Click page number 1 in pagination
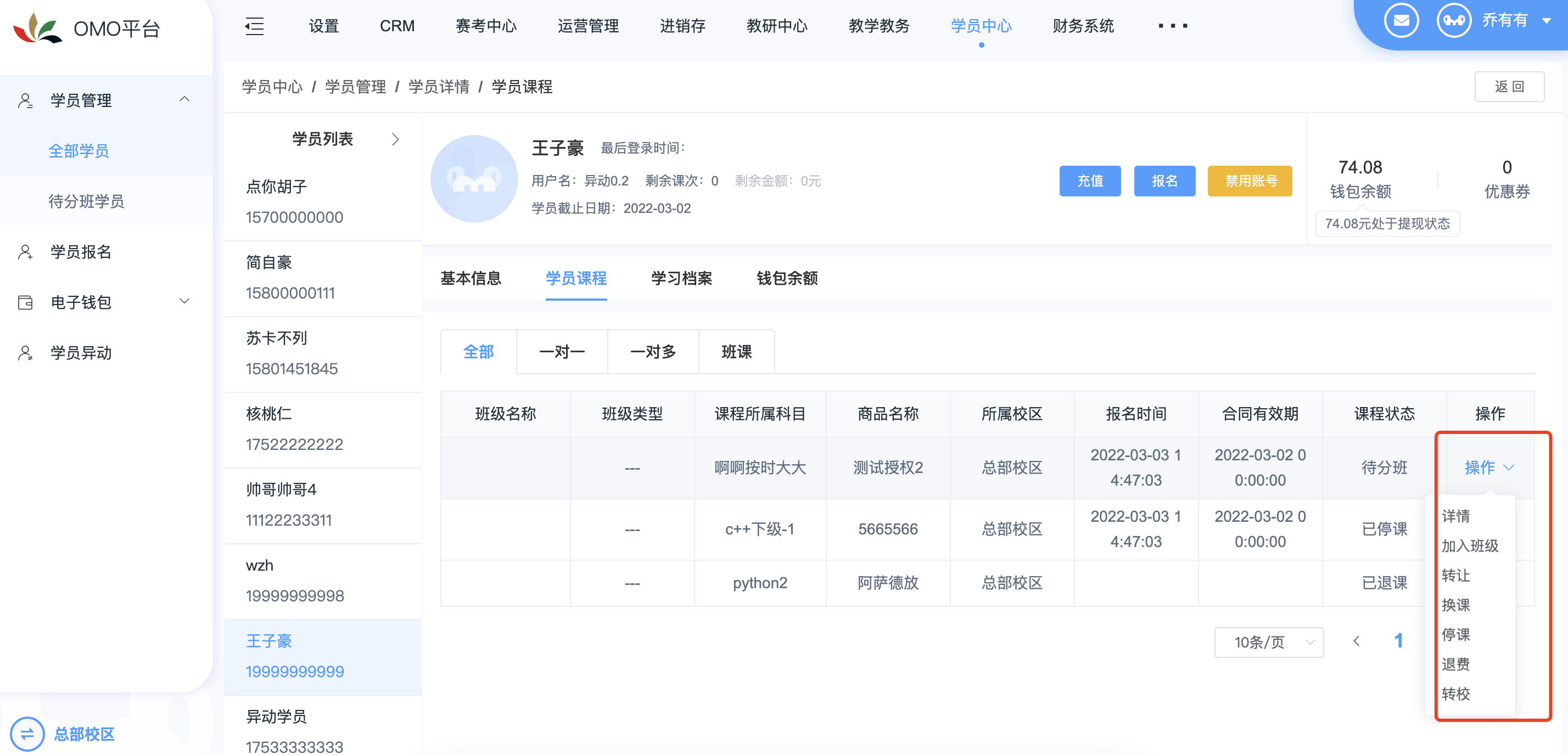Screen dimensions: 1568x755 (x=1398, y=641)
